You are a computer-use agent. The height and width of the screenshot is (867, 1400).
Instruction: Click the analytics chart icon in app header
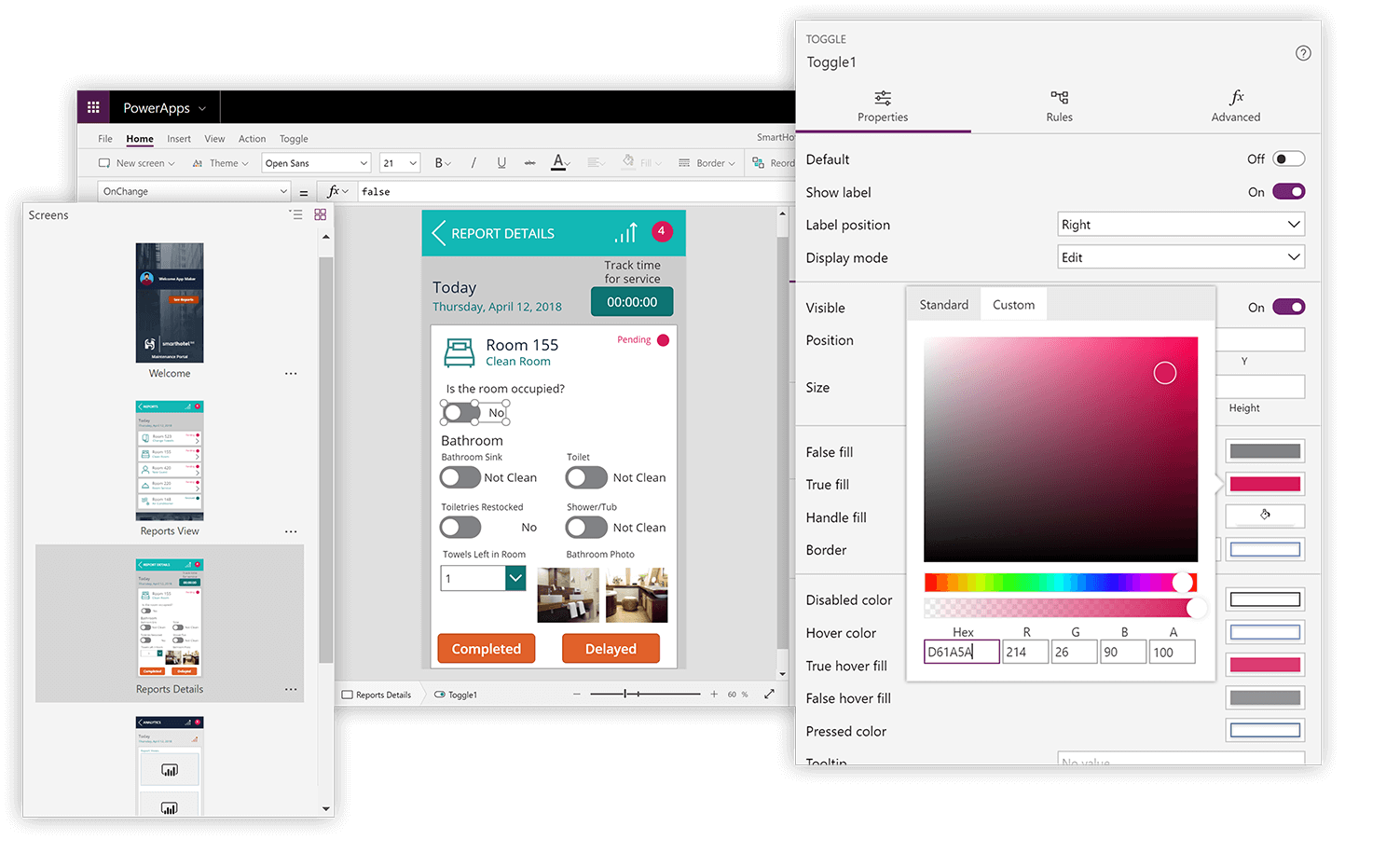[625, 232]
